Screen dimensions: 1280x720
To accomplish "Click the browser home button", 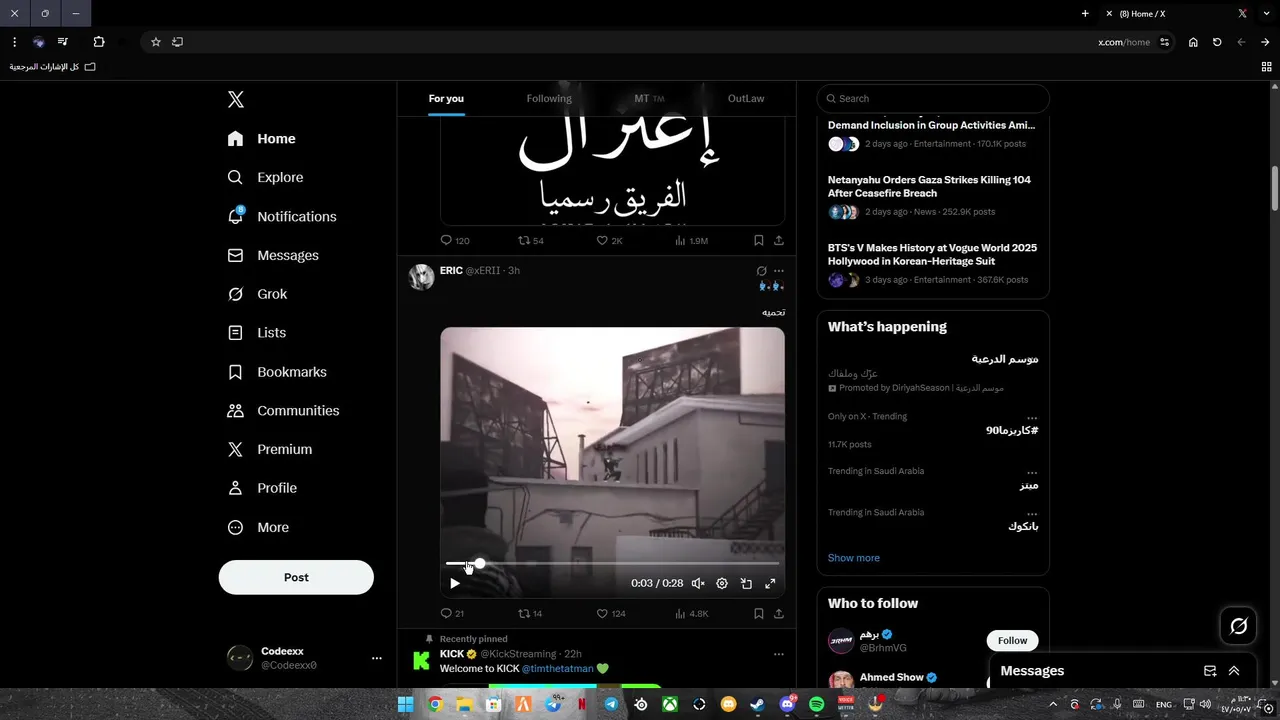I will [1193, 42].
